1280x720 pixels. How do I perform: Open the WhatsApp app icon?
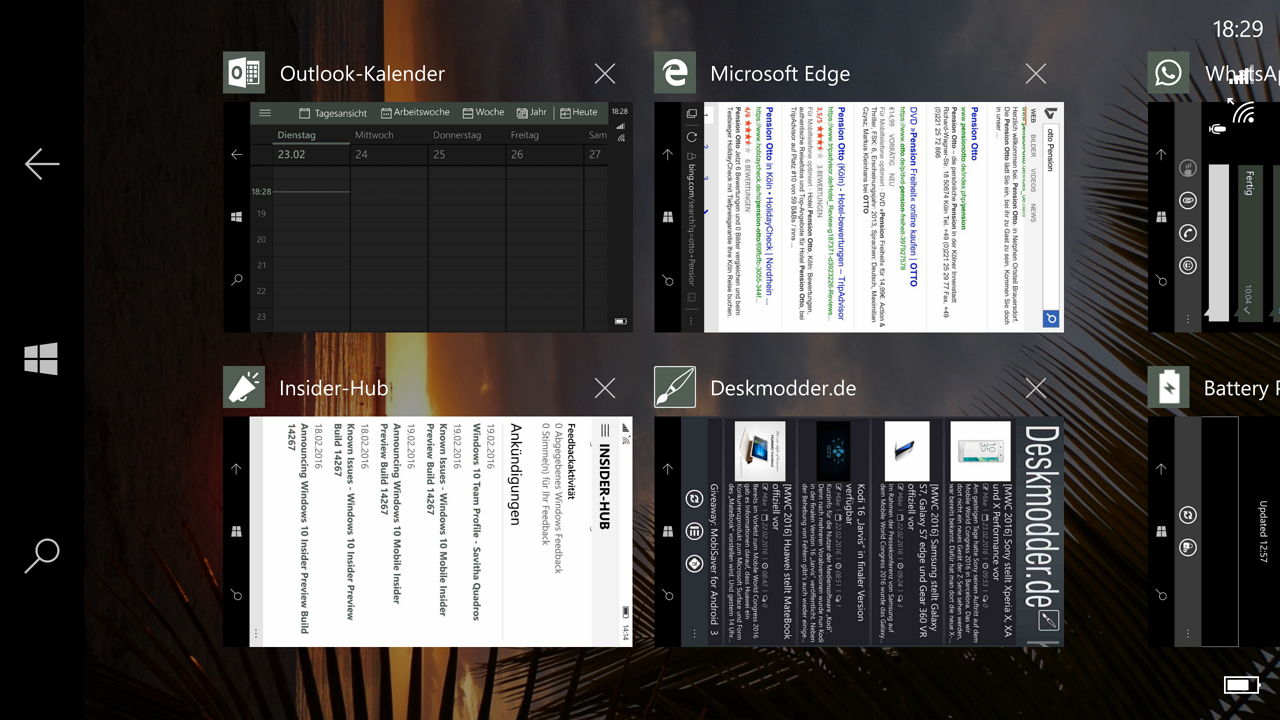click(x=1168, y=73)
